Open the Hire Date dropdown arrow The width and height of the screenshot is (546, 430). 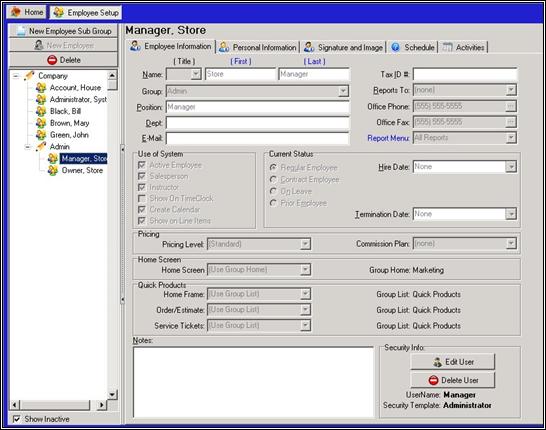[511, 166]
